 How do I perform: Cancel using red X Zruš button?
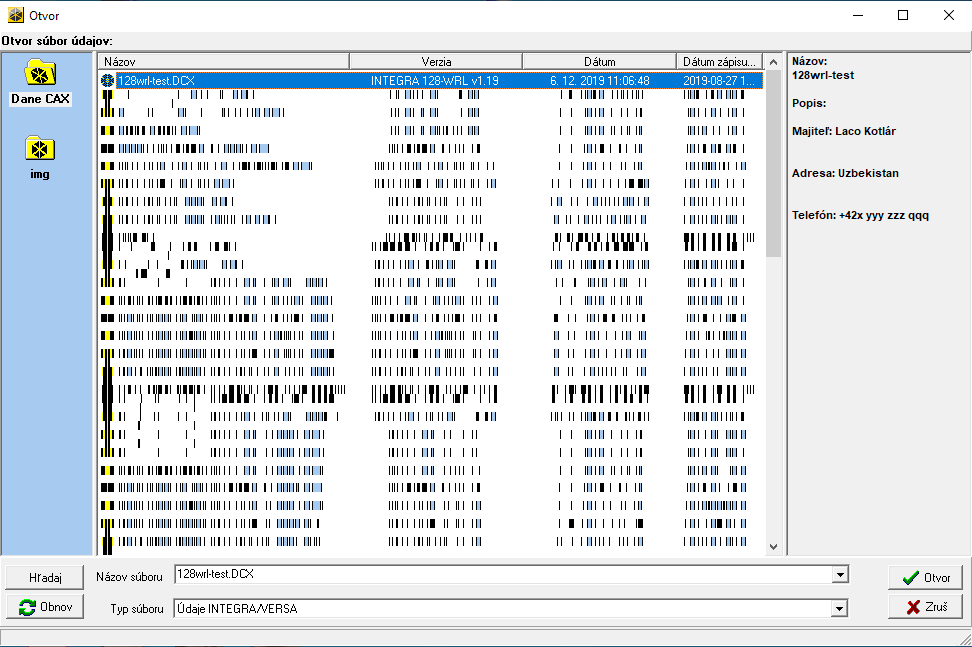(x=925, y=607)
